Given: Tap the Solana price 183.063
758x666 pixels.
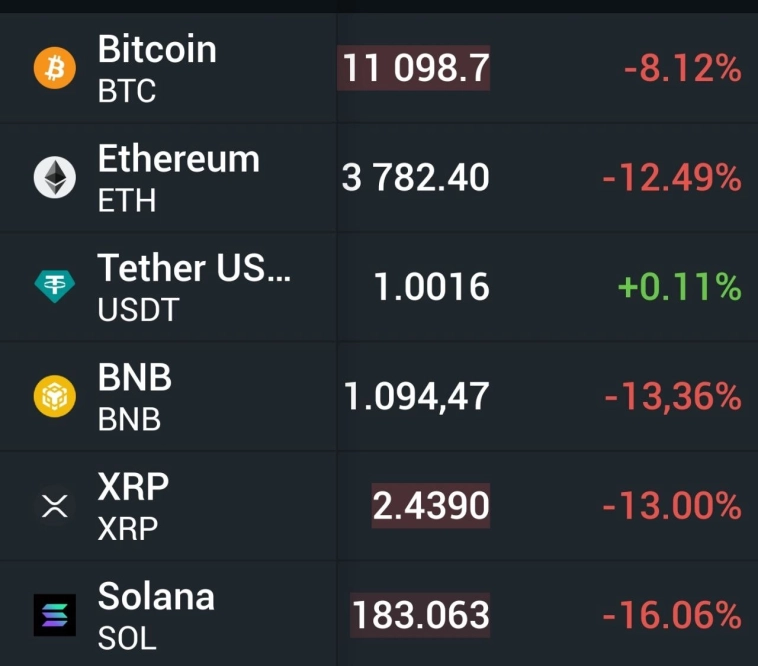Looking at the screenshot, I should point(420,615).
